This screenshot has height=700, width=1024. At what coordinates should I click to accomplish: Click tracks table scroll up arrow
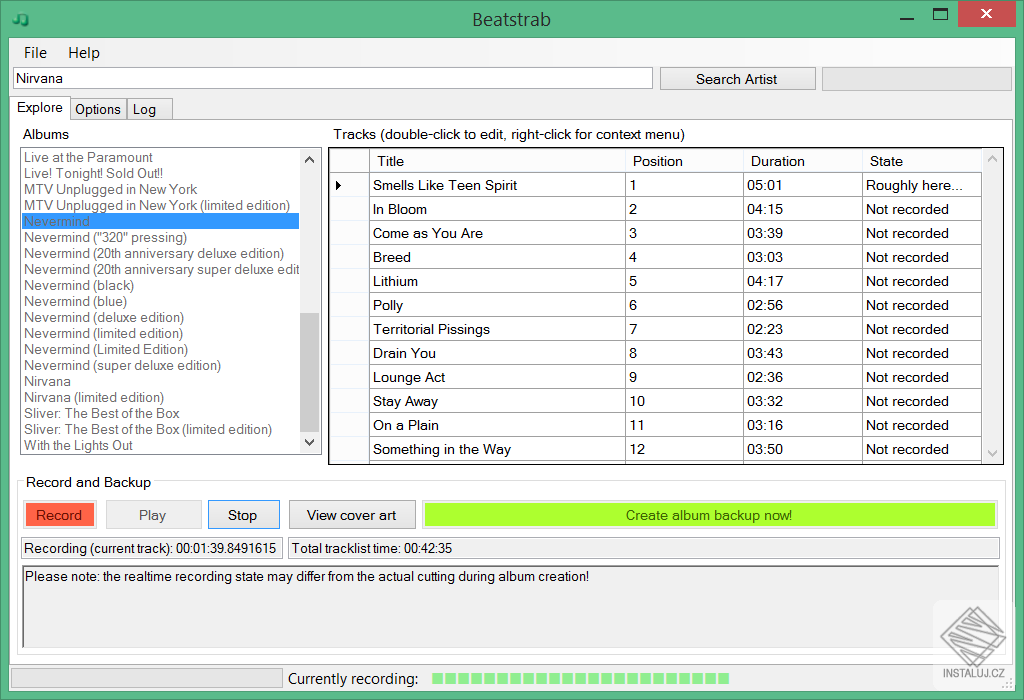(992, 159)
